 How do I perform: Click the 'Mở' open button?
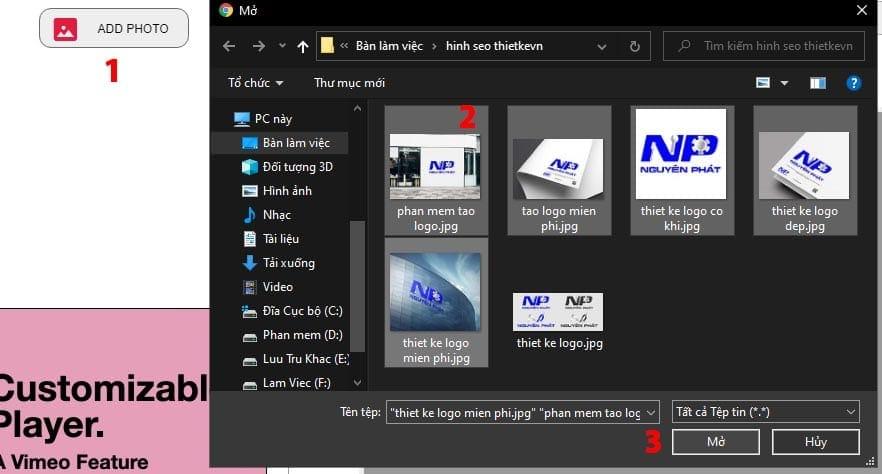tap(716, 442)
